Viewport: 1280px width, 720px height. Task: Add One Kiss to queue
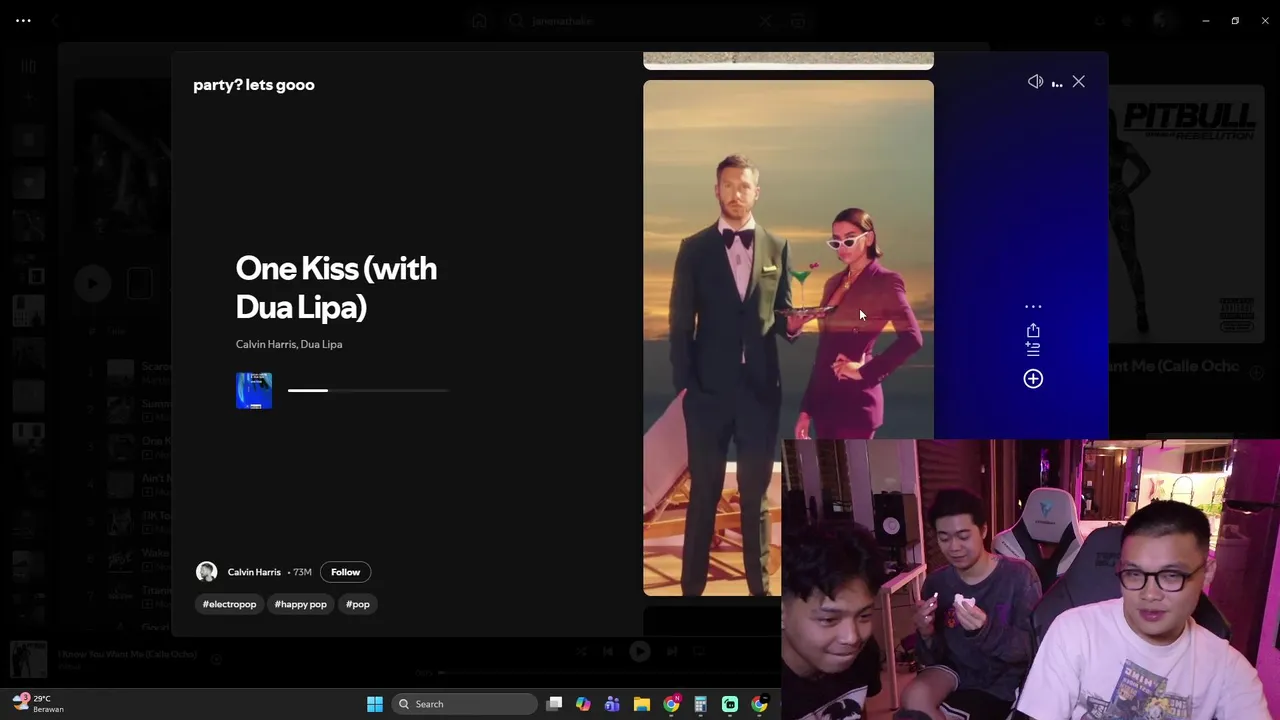click(x=1033, y=349)
